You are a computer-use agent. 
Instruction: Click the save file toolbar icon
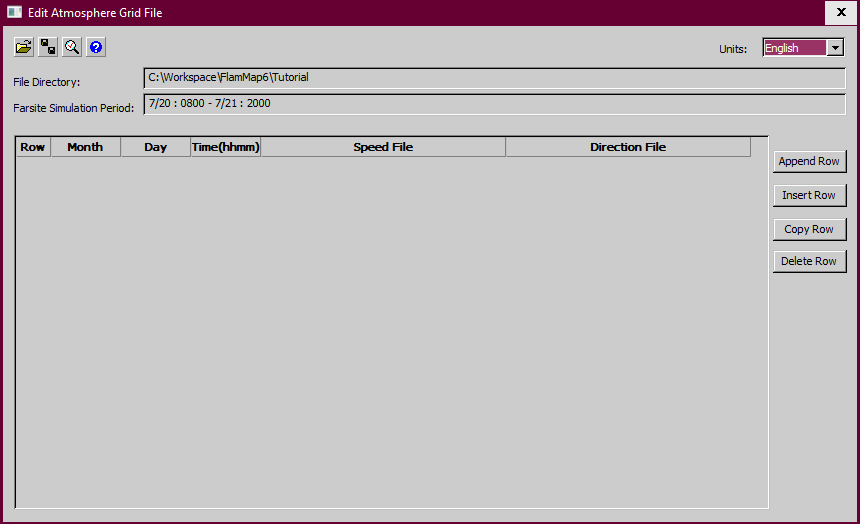48,47
